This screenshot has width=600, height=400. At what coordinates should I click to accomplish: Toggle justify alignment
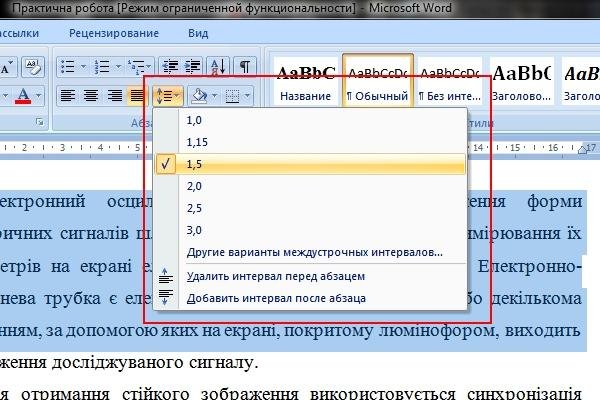coord(138,96)
